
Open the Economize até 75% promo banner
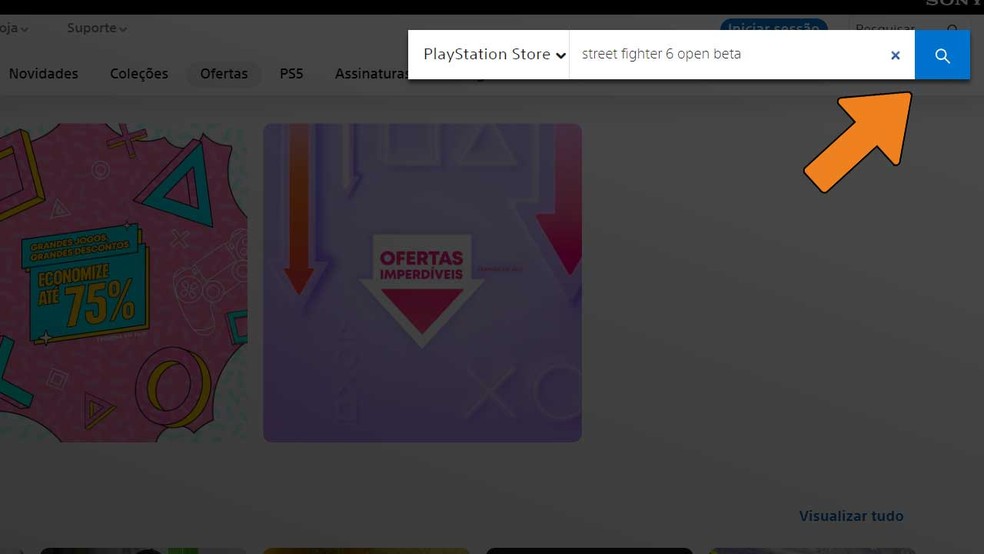(124, 283)
